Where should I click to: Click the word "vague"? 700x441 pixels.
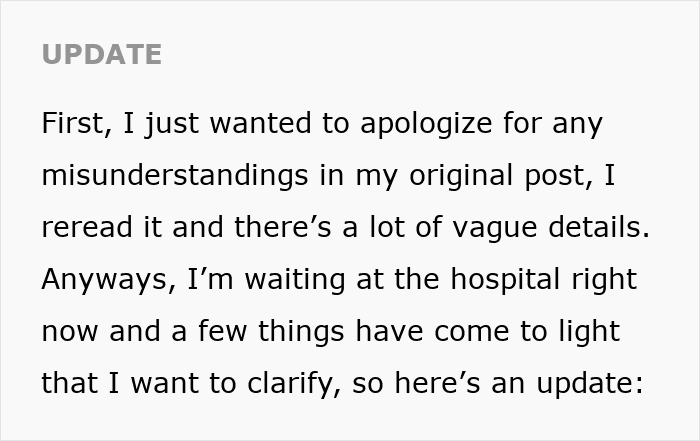point(495,229)
